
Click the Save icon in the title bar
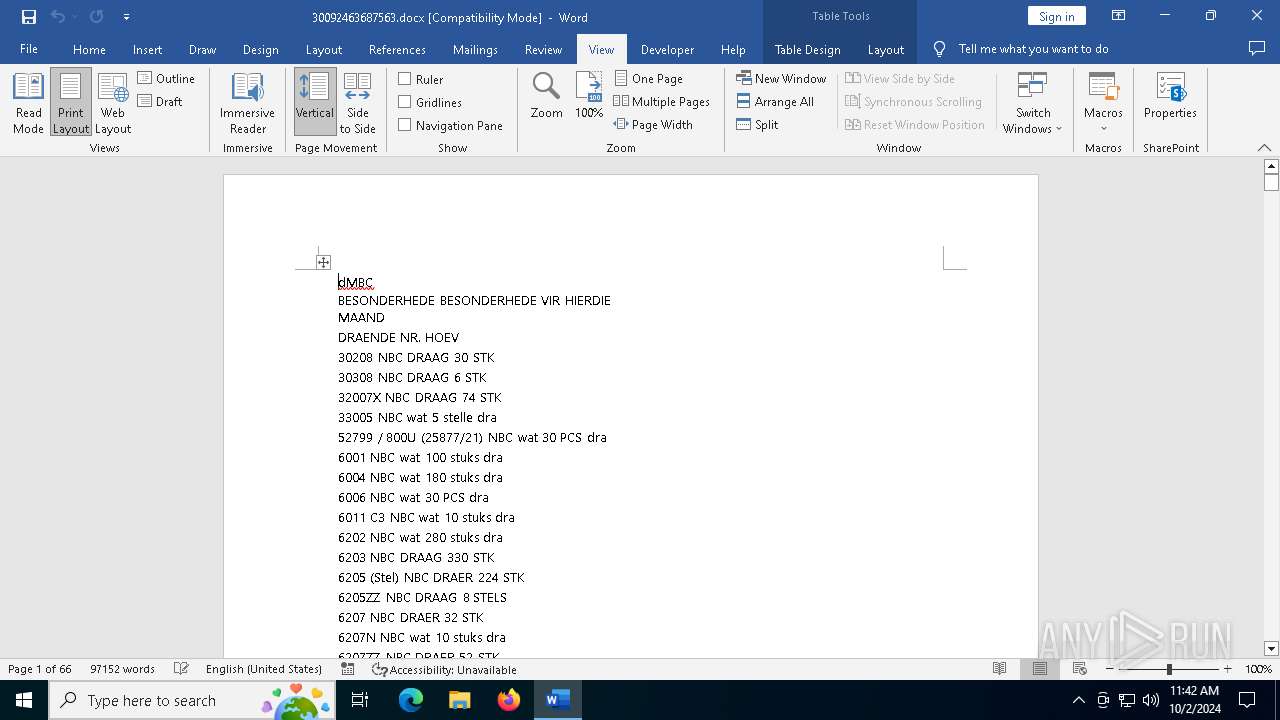tap(28, 17)
